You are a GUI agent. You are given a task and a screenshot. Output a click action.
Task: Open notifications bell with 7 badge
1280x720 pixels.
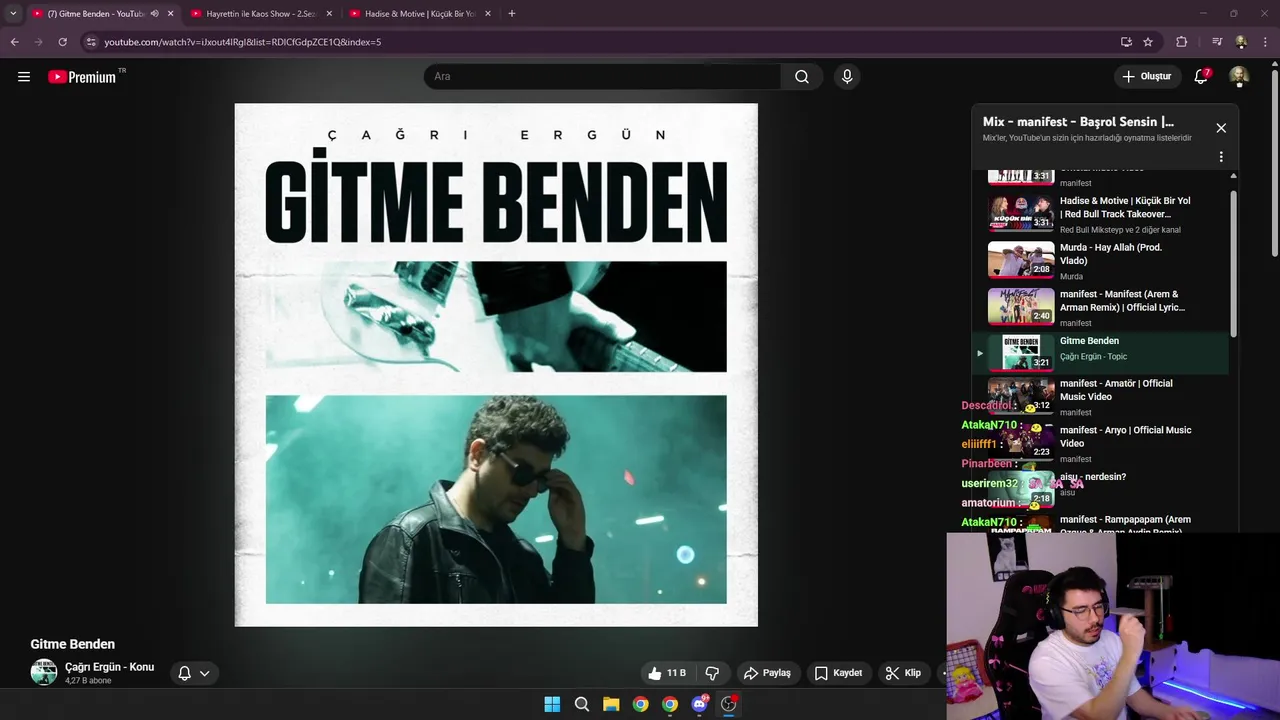tap(1202, 77)
